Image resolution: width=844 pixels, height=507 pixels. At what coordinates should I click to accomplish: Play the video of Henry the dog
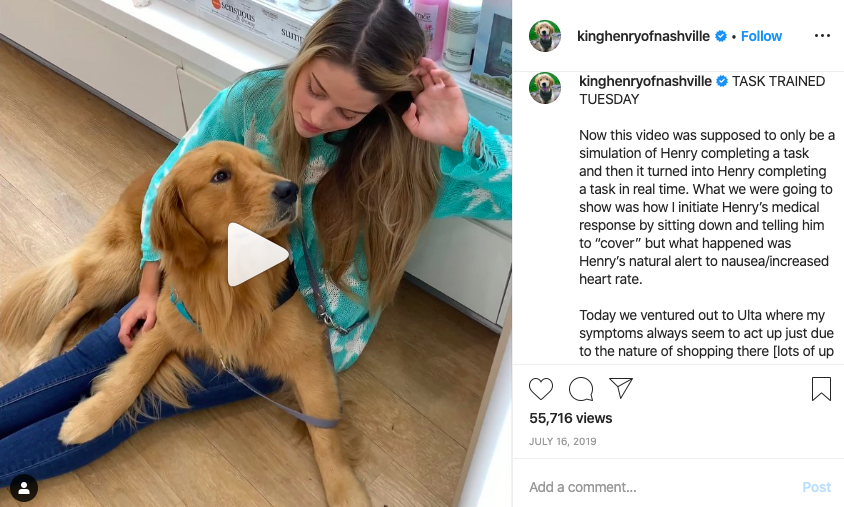(x=257, y=255)
